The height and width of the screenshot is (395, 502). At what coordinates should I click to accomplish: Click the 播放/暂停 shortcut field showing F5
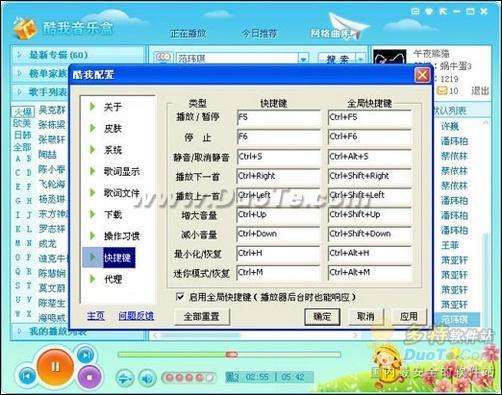[278, 117]
